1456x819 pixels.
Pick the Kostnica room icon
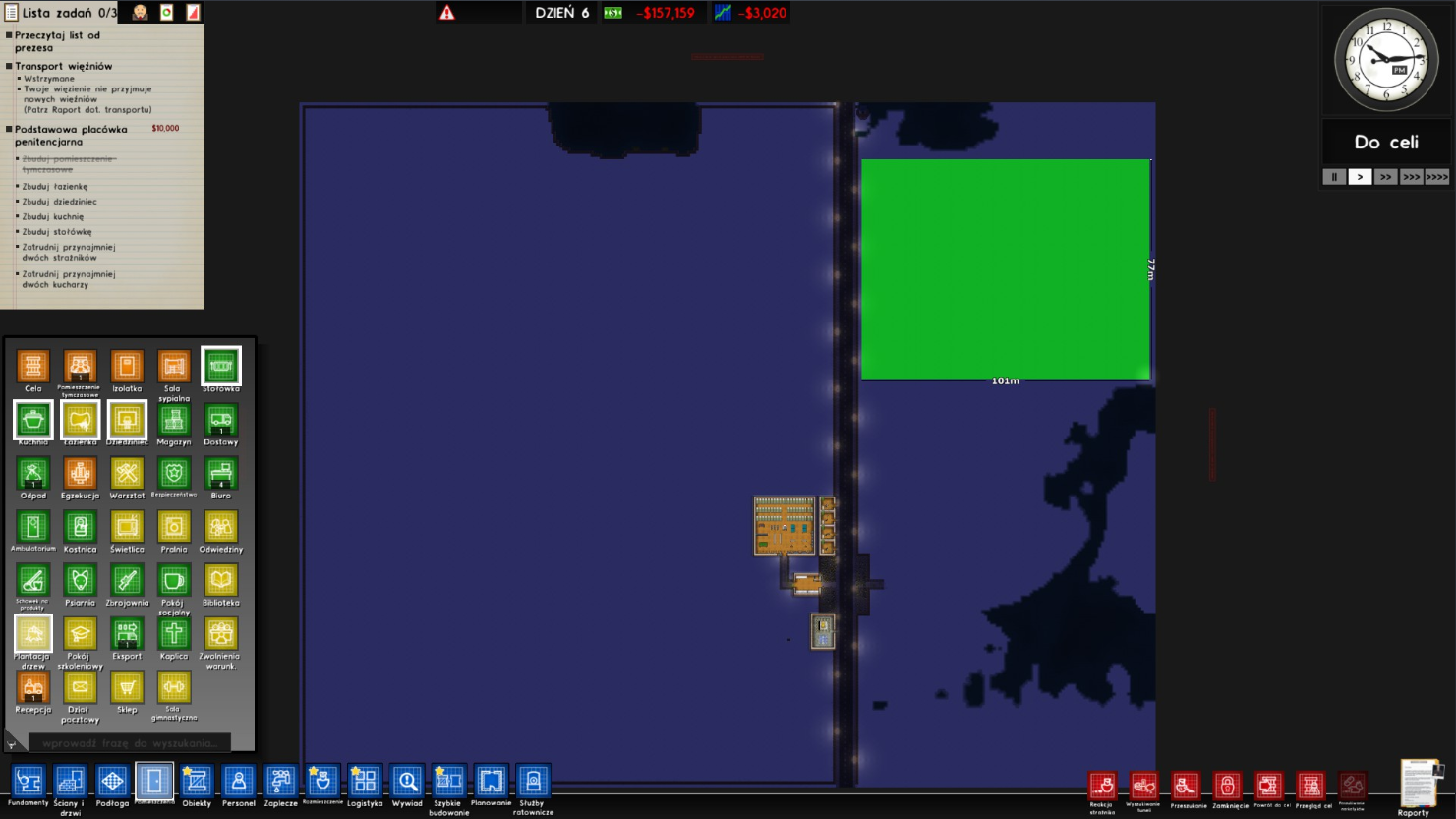pos(80,527)
